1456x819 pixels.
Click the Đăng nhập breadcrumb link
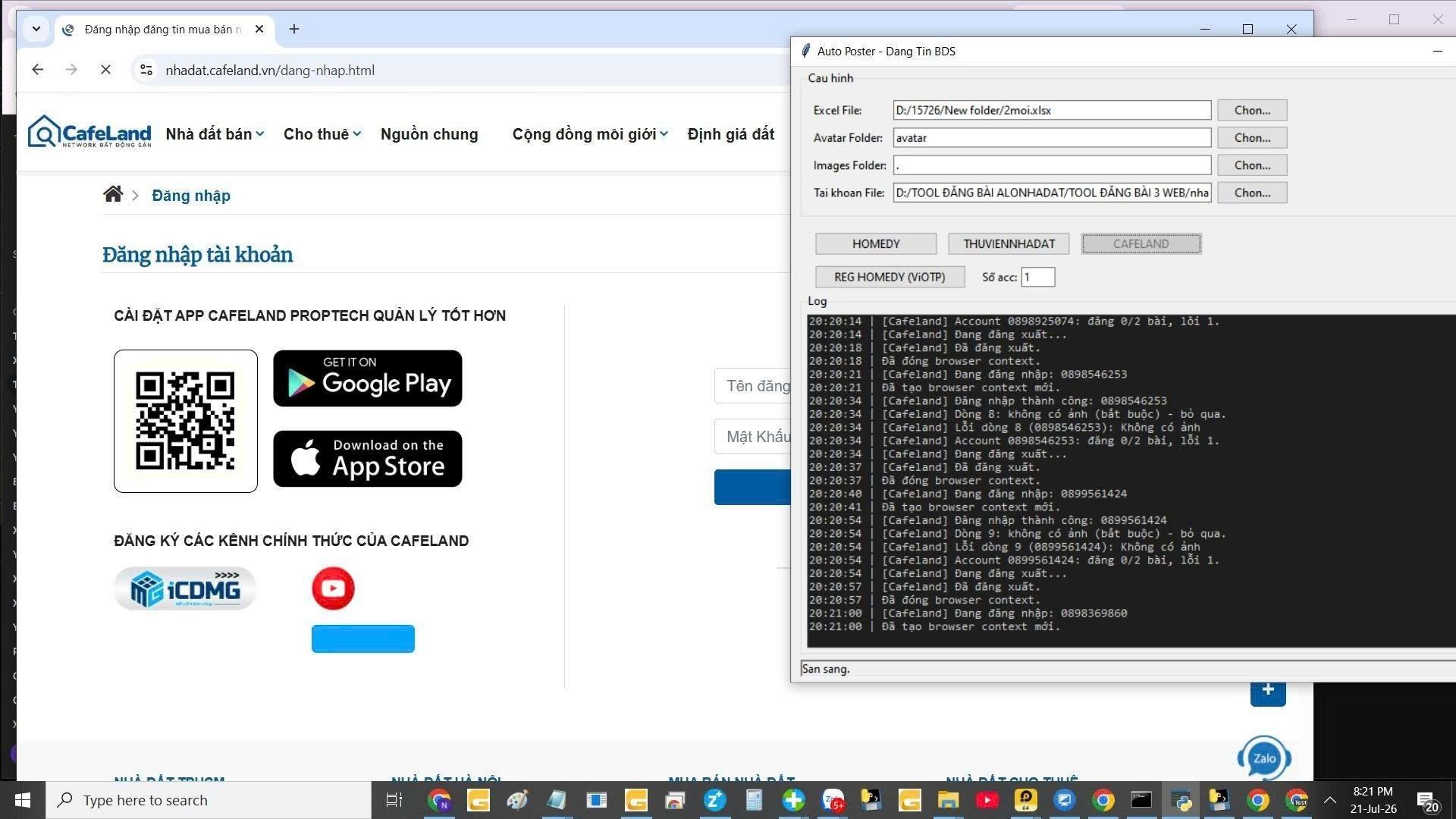191,196
